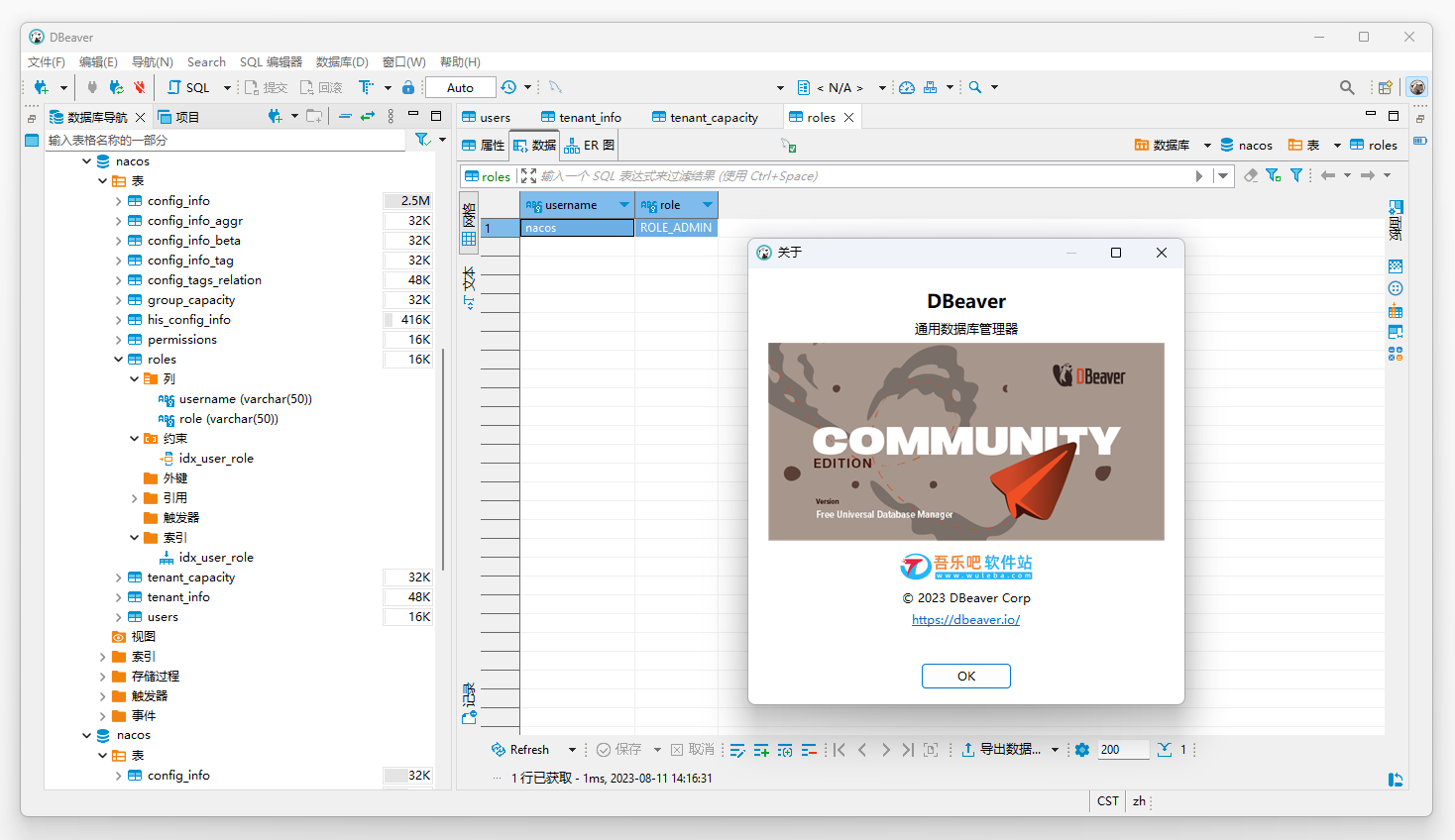Expand the config_info_aggr tree node
The height and width of the screenshot is (840, 1455).
click(119, 221)
